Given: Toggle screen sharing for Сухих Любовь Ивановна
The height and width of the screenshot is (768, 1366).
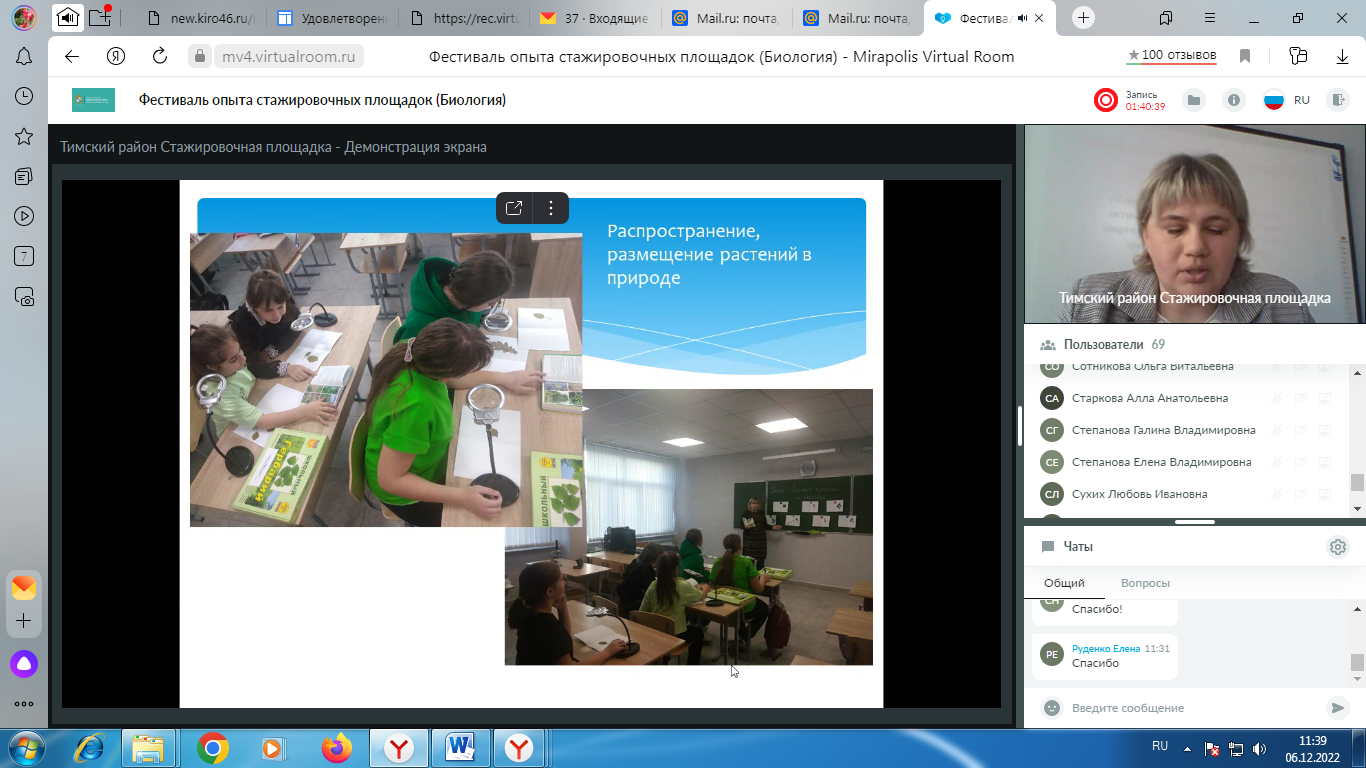Looking at the screenshot, I should [1325, 494].
